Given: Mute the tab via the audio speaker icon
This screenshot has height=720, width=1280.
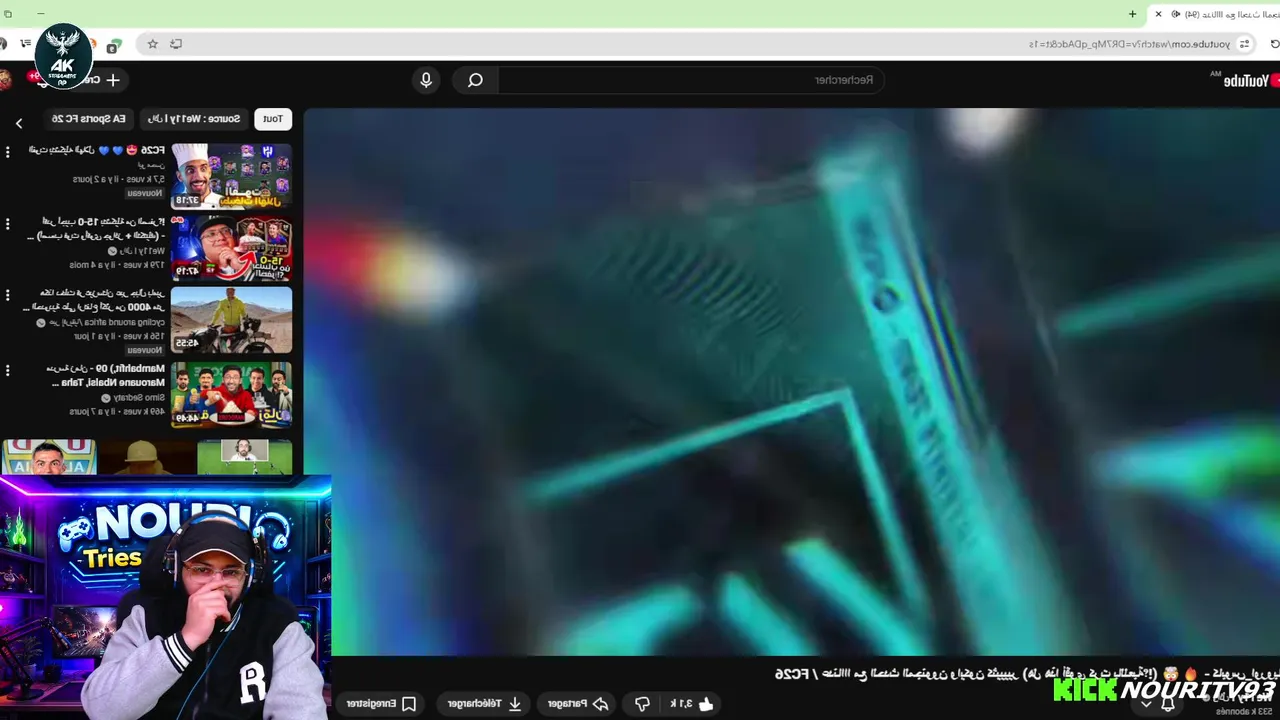Looking at the screenshot, I should pyautogui.click(x=1176, y=14).
